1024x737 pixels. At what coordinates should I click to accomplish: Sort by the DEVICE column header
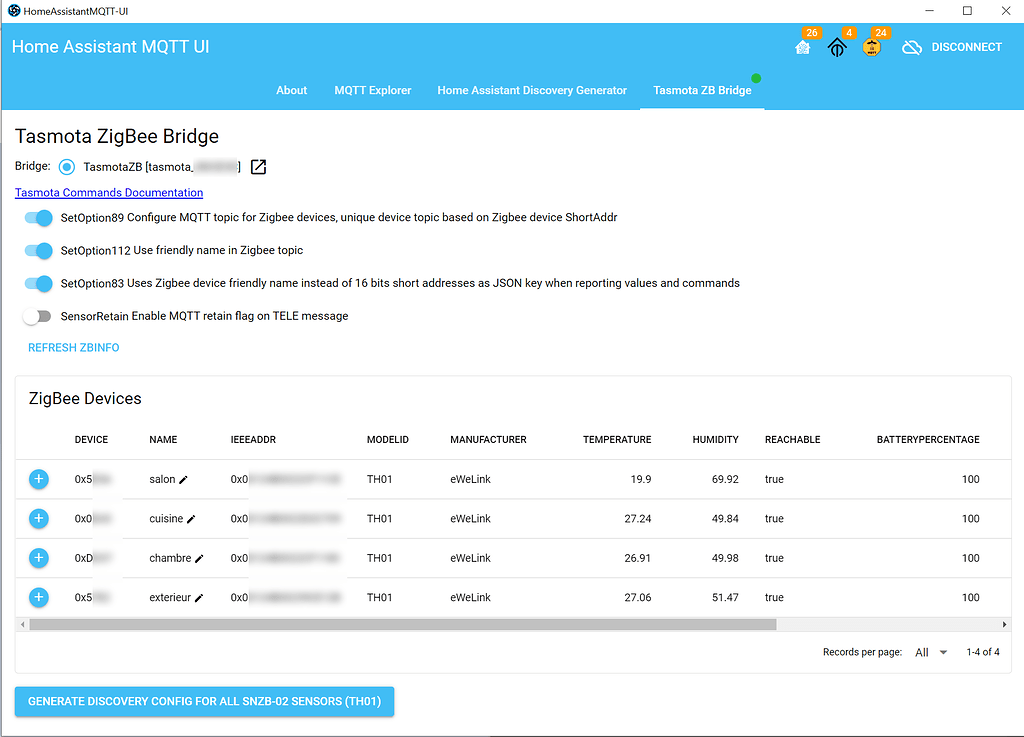click(91, 440)
